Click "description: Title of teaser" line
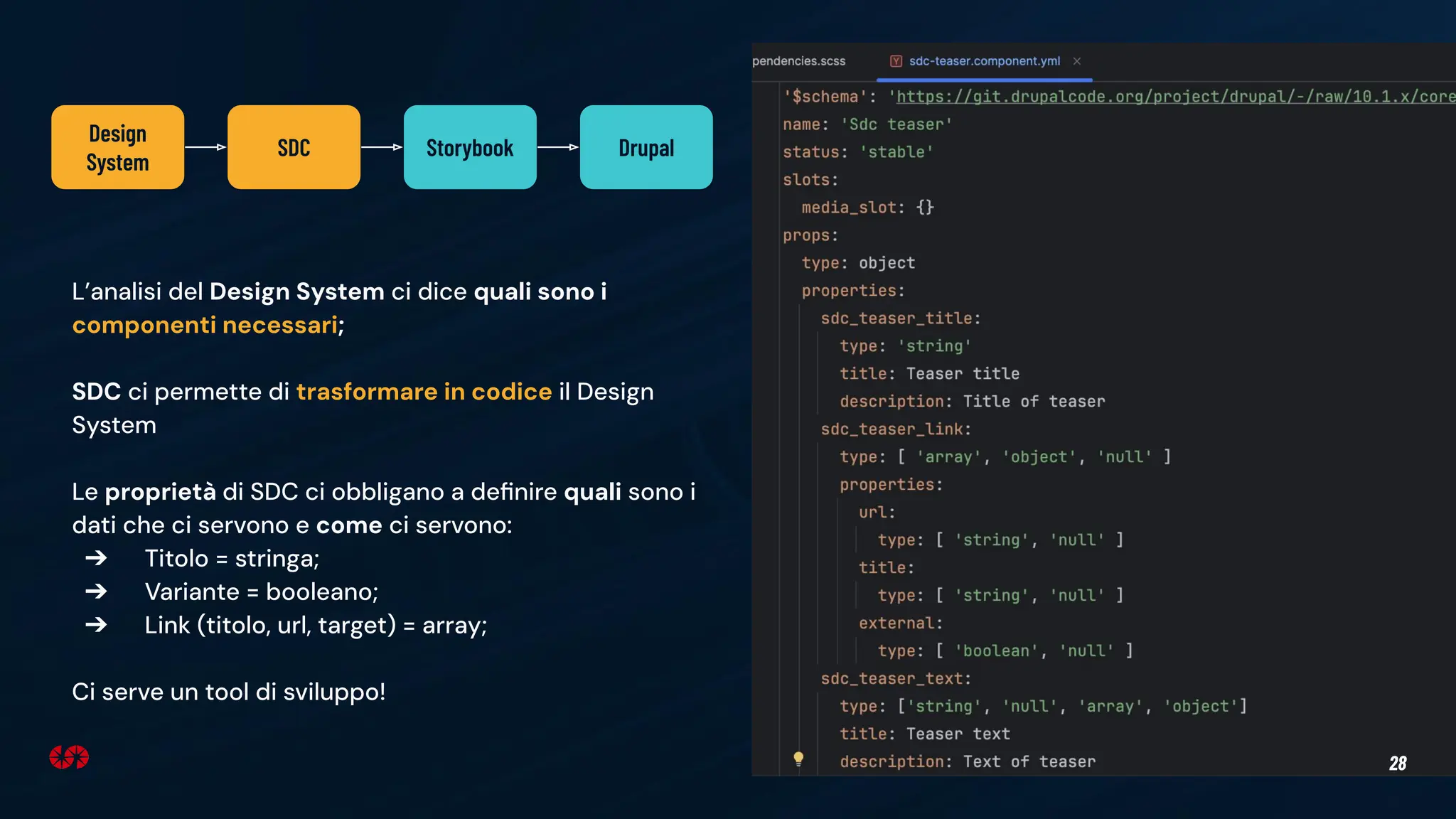The height and width of the screenshot is (819, 1456). point(973,402)
